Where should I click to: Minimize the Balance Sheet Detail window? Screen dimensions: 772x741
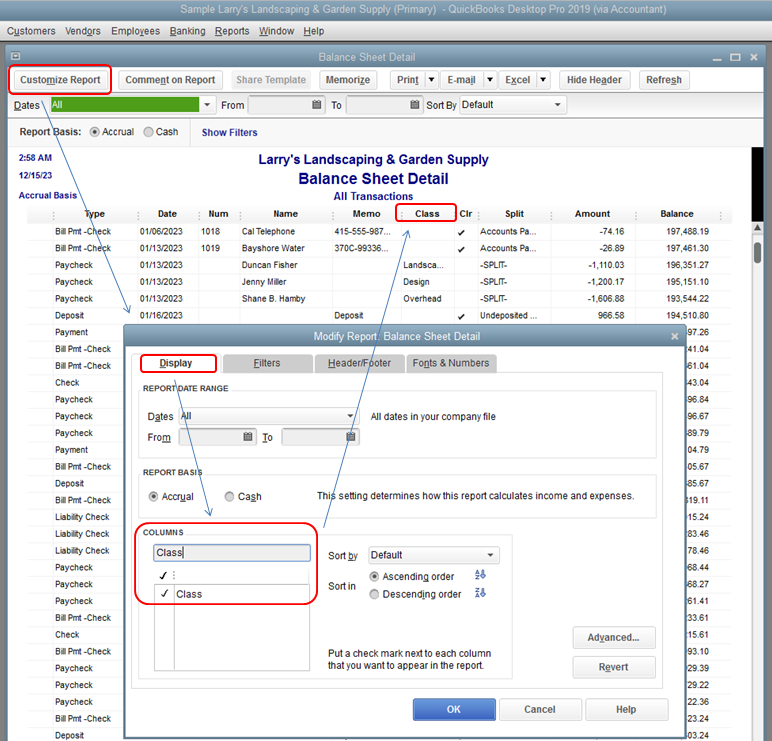(717, 58)
